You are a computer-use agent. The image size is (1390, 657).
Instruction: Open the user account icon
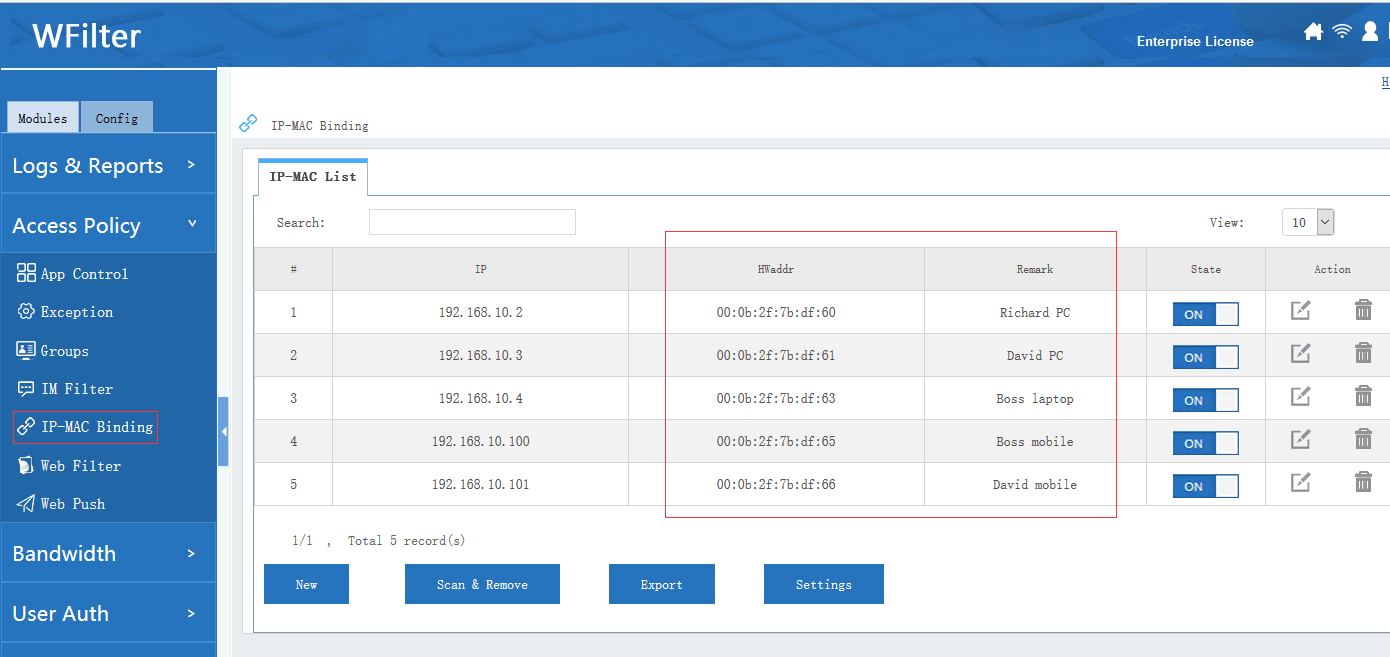click(1369, 31)
